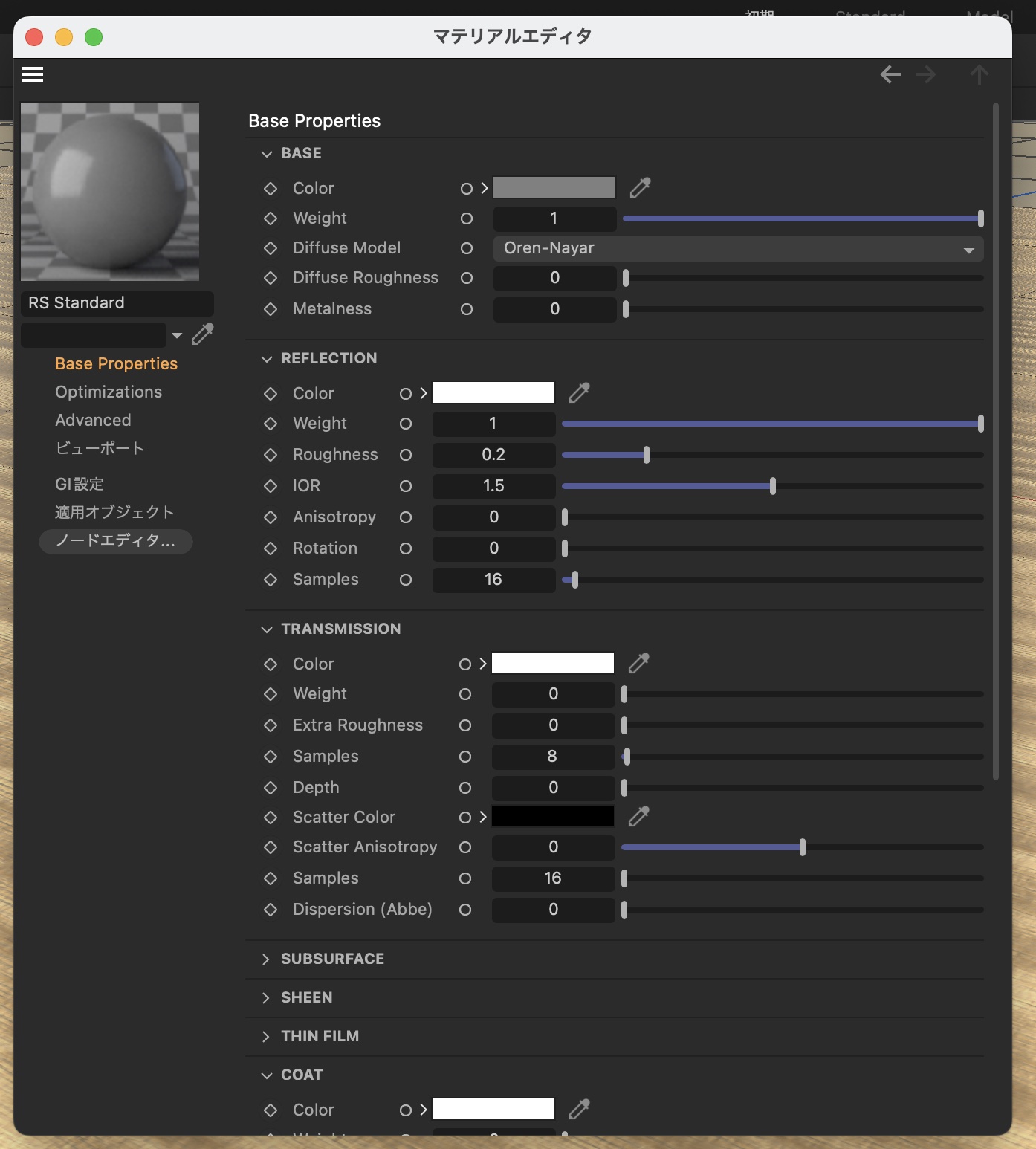Click the Base Color gray swatch
Image resolution: width=1036 pixels, height=1149 pixels.
coord(554,188)
